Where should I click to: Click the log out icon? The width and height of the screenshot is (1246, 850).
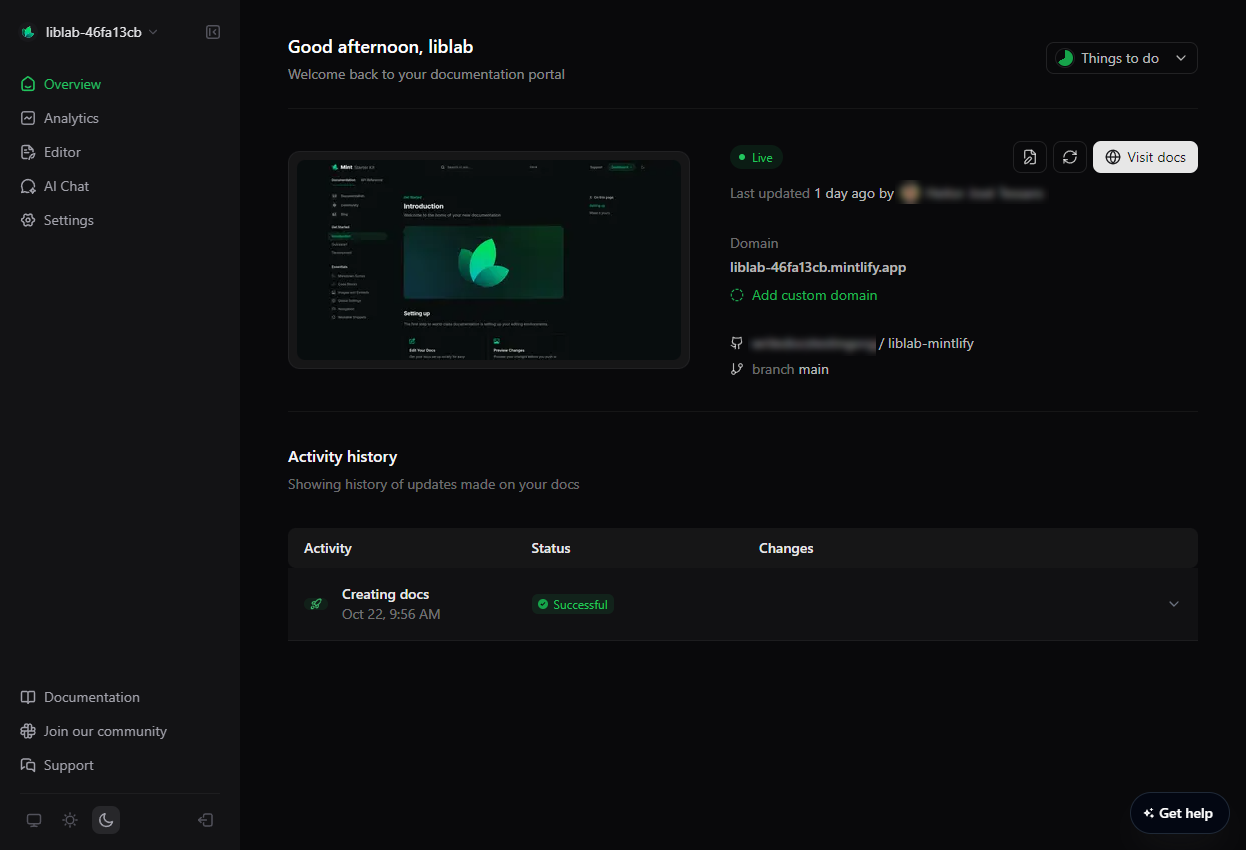pyautogui.click(x=205, y=820)
